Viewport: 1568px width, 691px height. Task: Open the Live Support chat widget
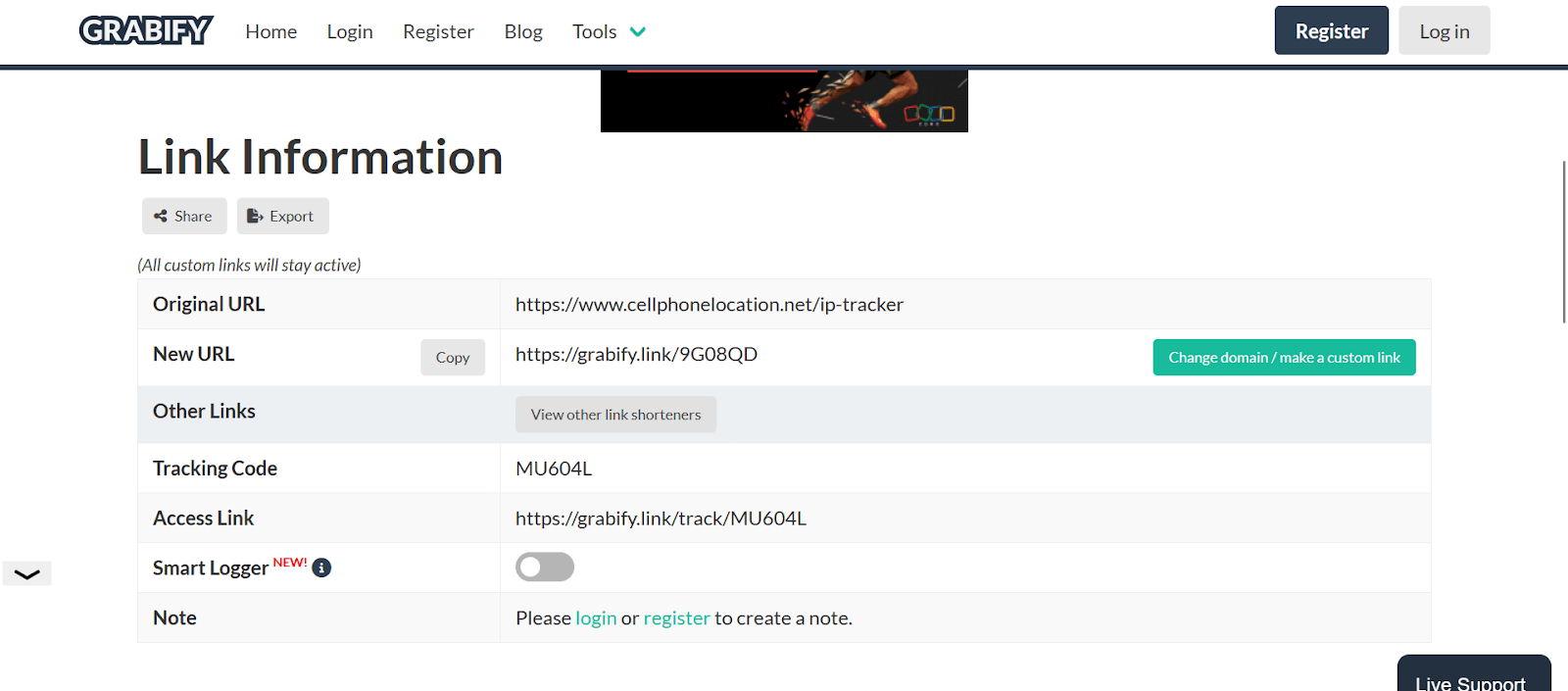[x=1473, y=676]
